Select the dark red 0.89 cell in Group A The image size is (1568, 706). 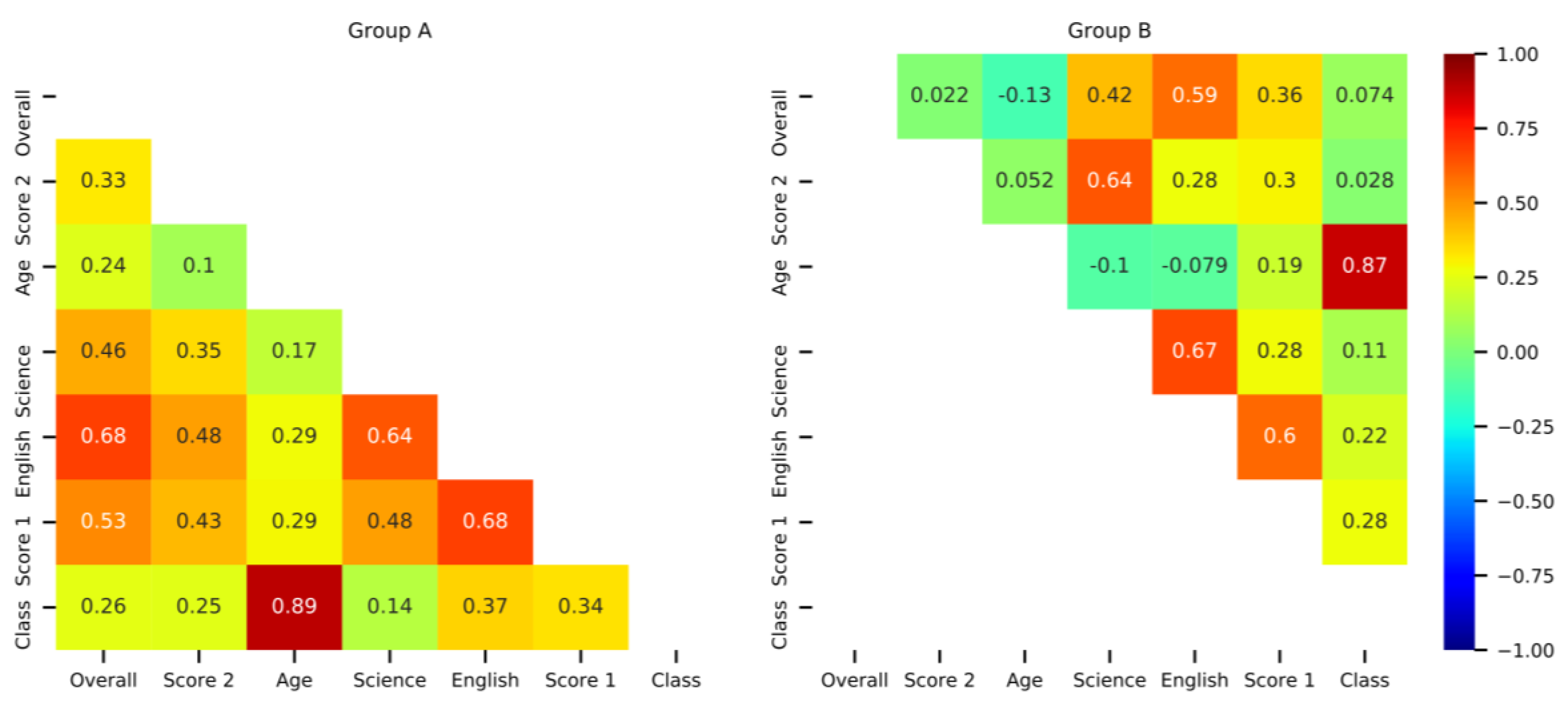(x=294, y=606)
